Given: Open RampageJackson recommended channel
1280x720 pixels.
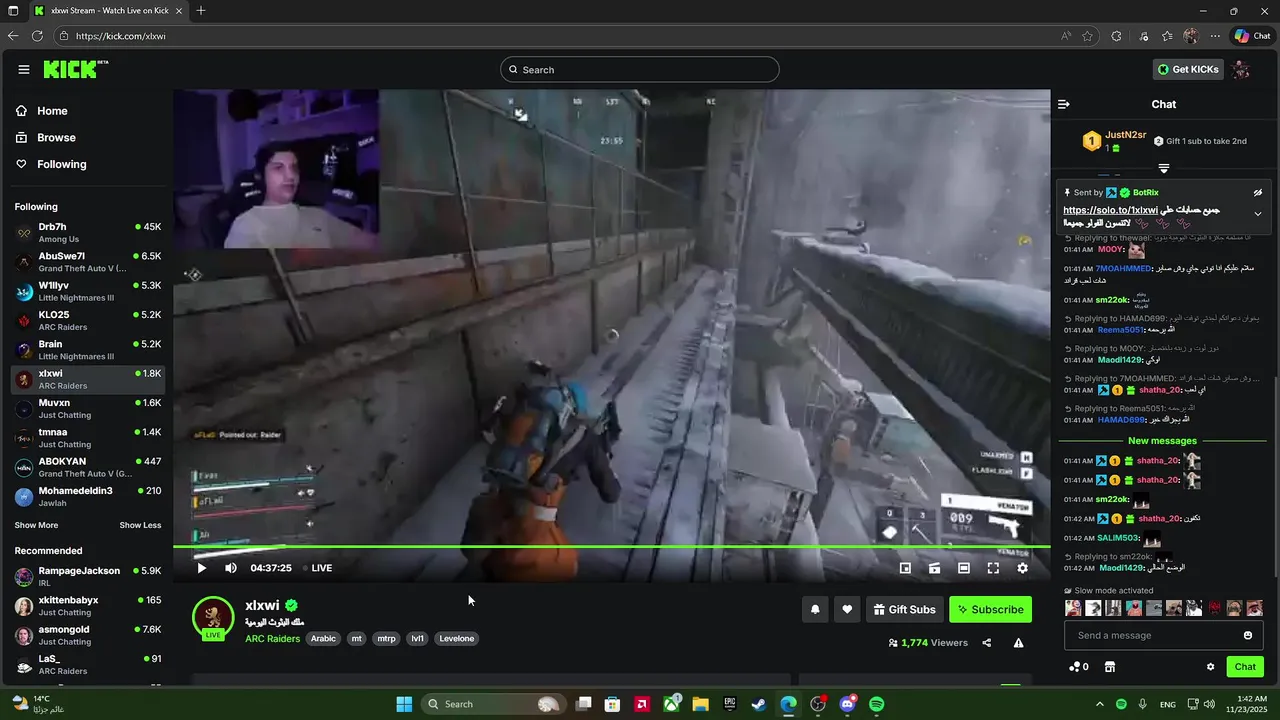Looking at the screenshot, I should pos(88,576).
